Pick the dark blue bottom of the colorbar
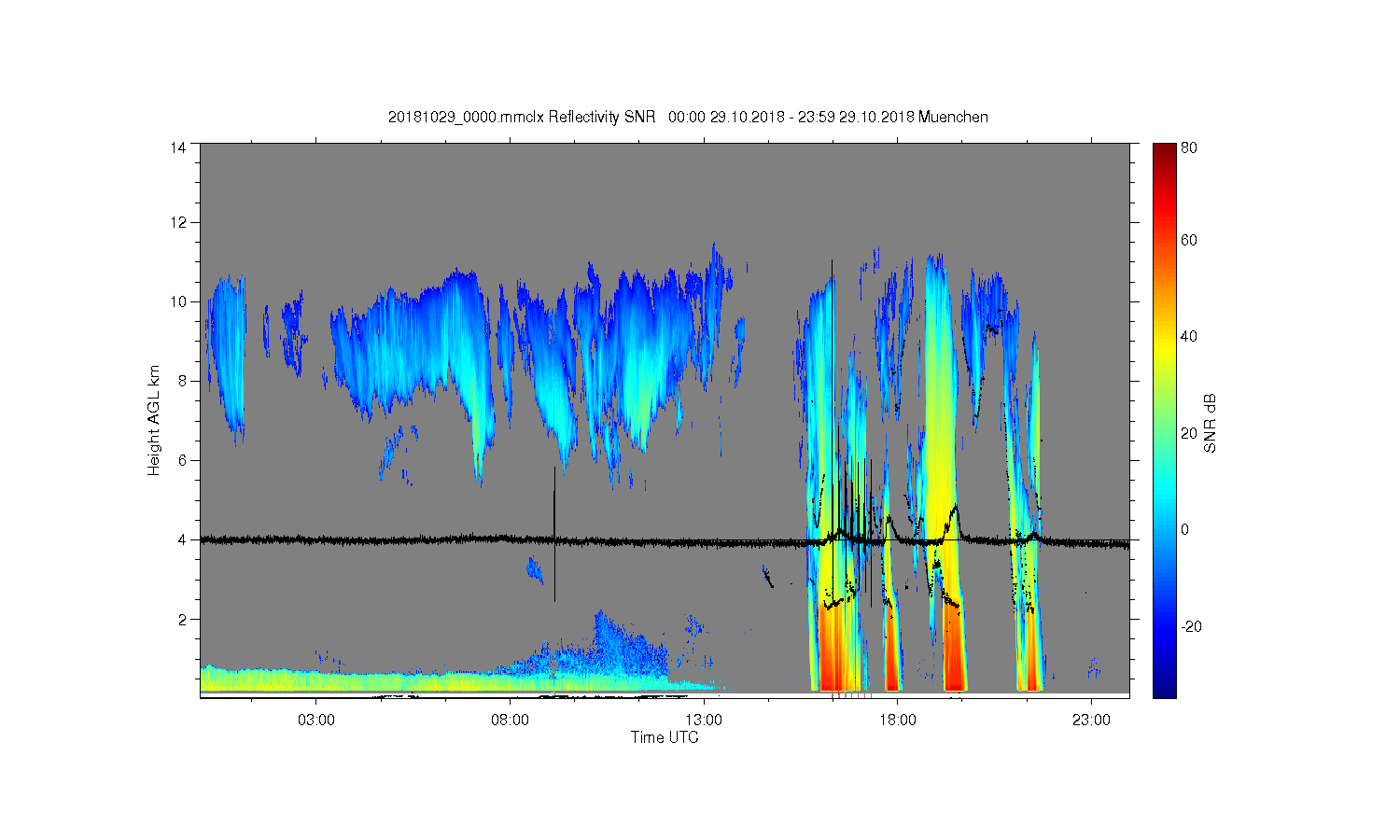The width and height of the screenshot is (1400, 840). 1164,686
